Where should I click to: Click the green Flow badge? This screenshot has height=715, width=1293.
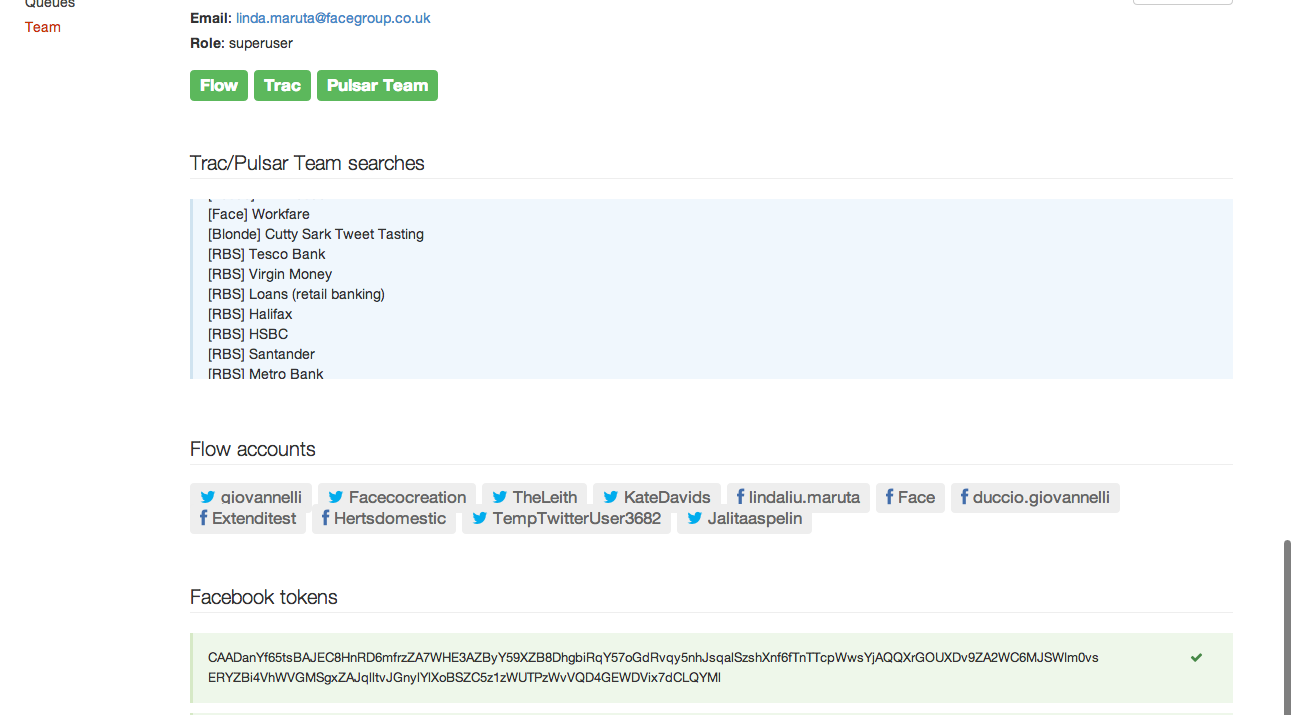219,86
